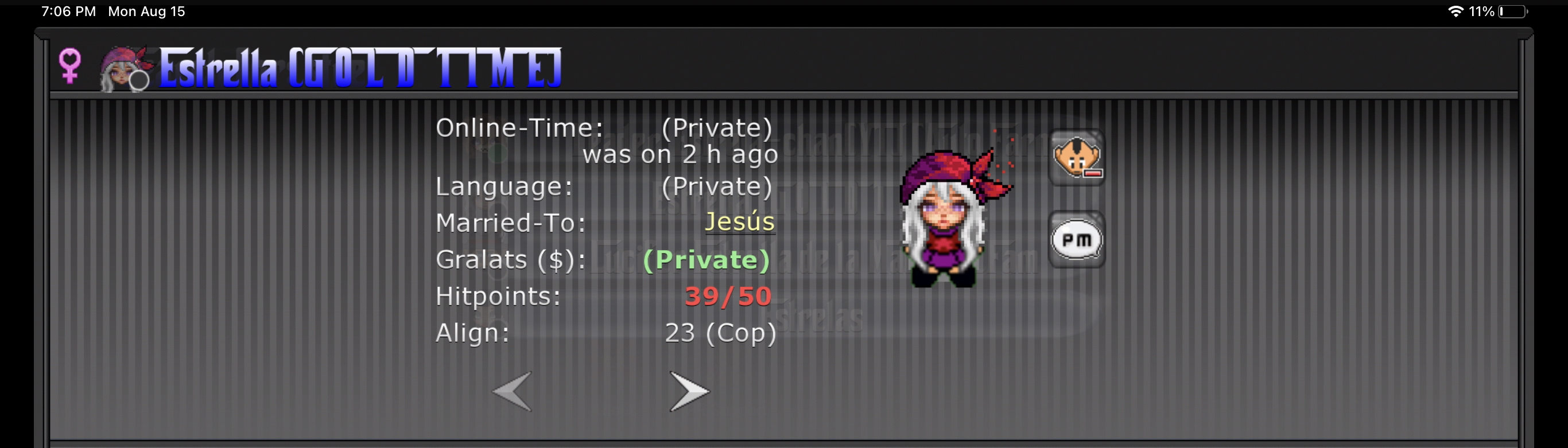The width and height of the screenshot is (1568, 448).
Task: Click the 'was on 2 h ago' text
Action: [680, 155]
